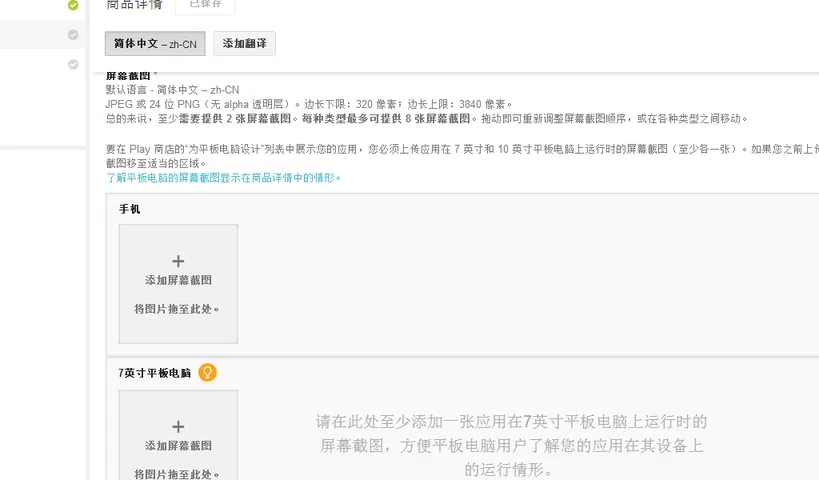This screenshot has width=819, height=480.
Task: Select the 简体中文 – zh-CN language tab
Action: point(155,44)
